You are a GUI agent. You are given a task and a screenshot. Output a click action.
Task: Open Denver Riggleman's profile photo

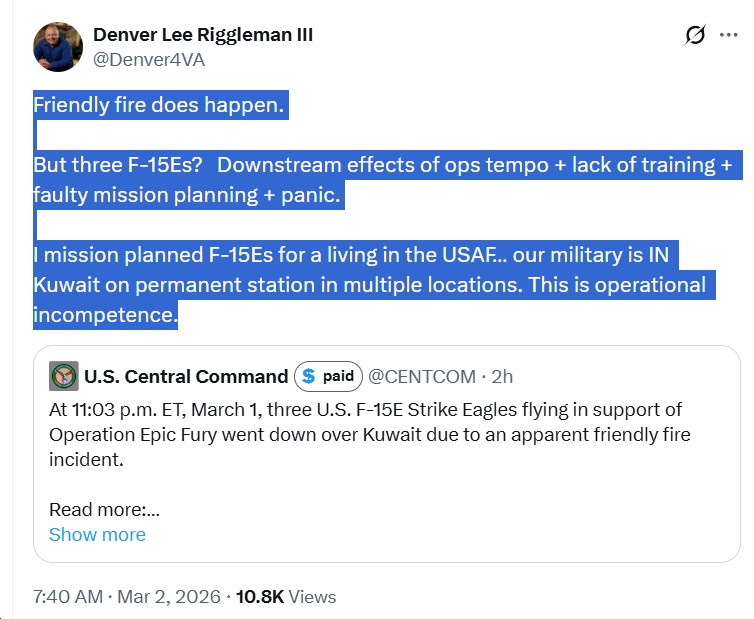[x=58, y=46]
